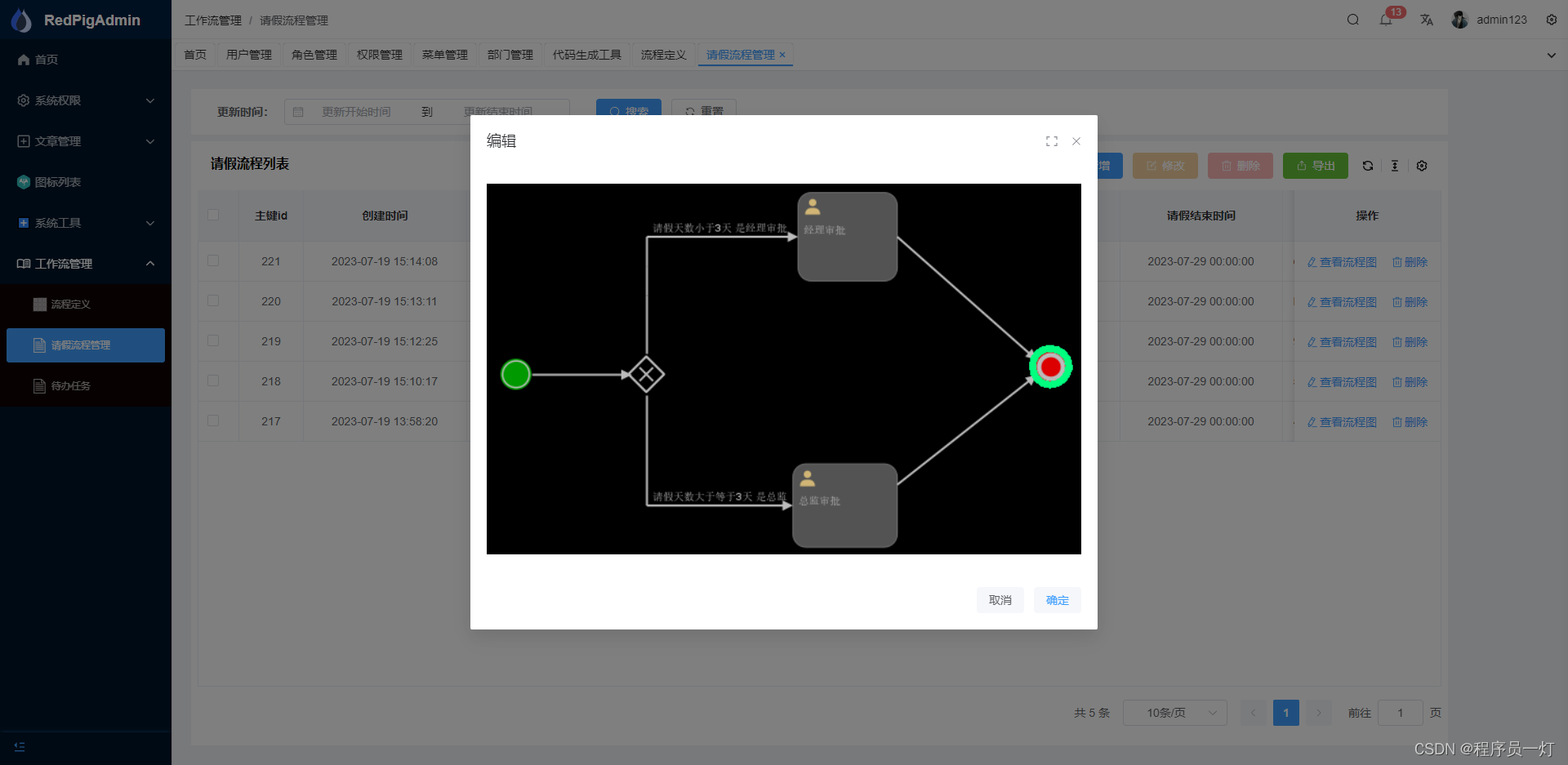The image size is (1568, 765).
Task: Select the 总监审批 user task node
Action: pyautogui.click(x=845, y=505)
